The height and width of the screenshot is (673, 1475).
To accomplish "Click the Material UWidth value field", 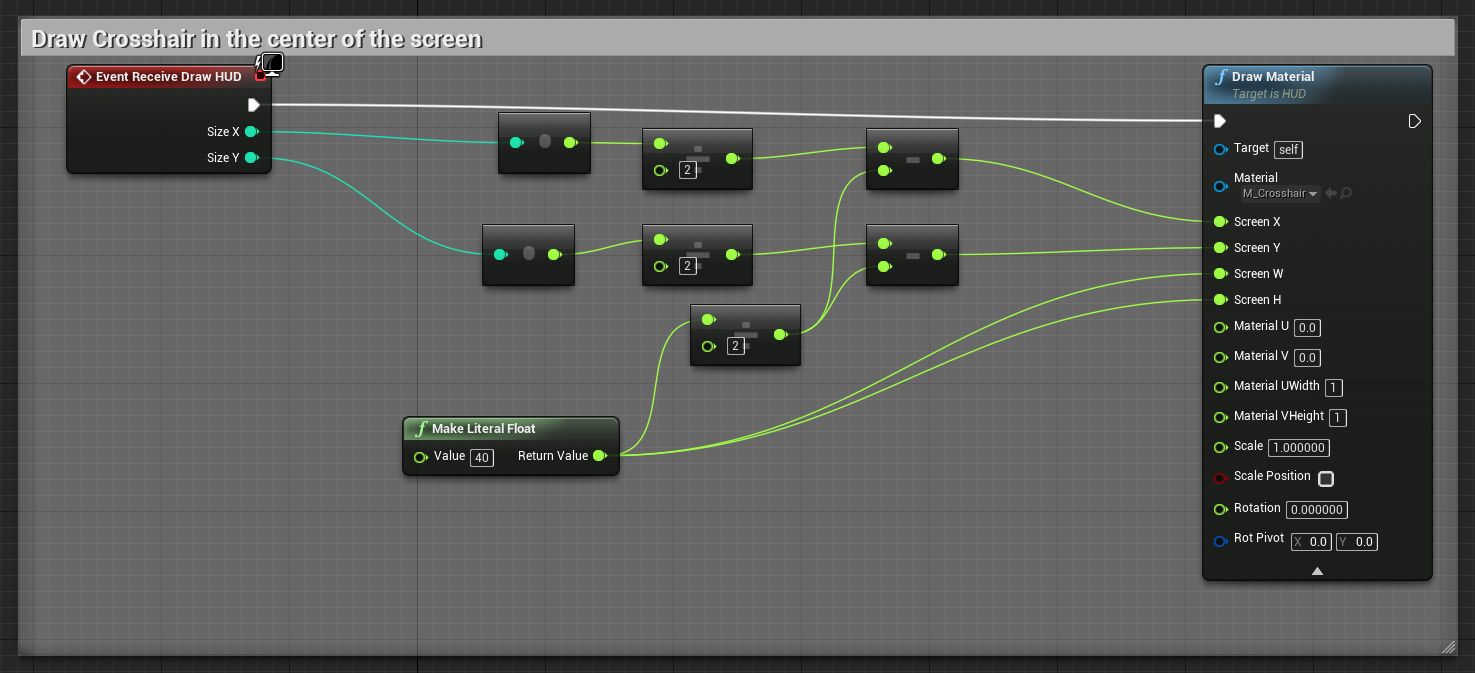I will (1333, 388).
